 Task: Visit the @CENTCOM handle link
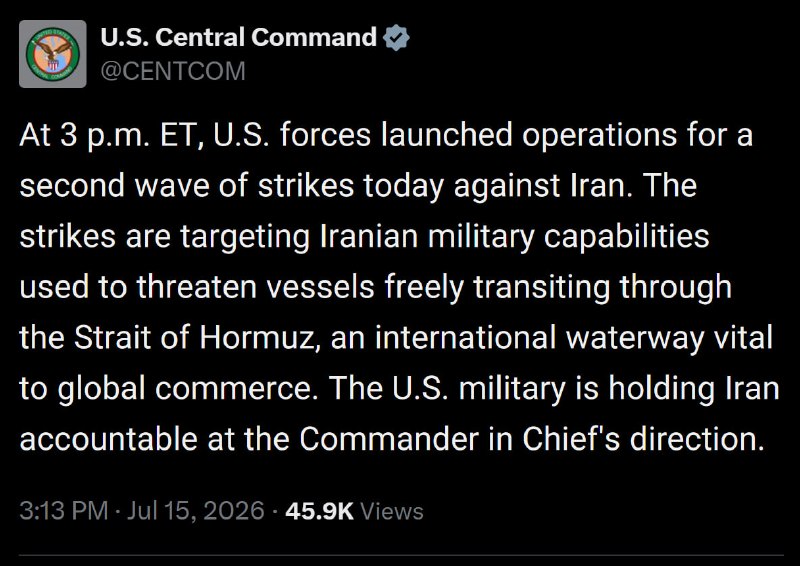click(173, 71)
